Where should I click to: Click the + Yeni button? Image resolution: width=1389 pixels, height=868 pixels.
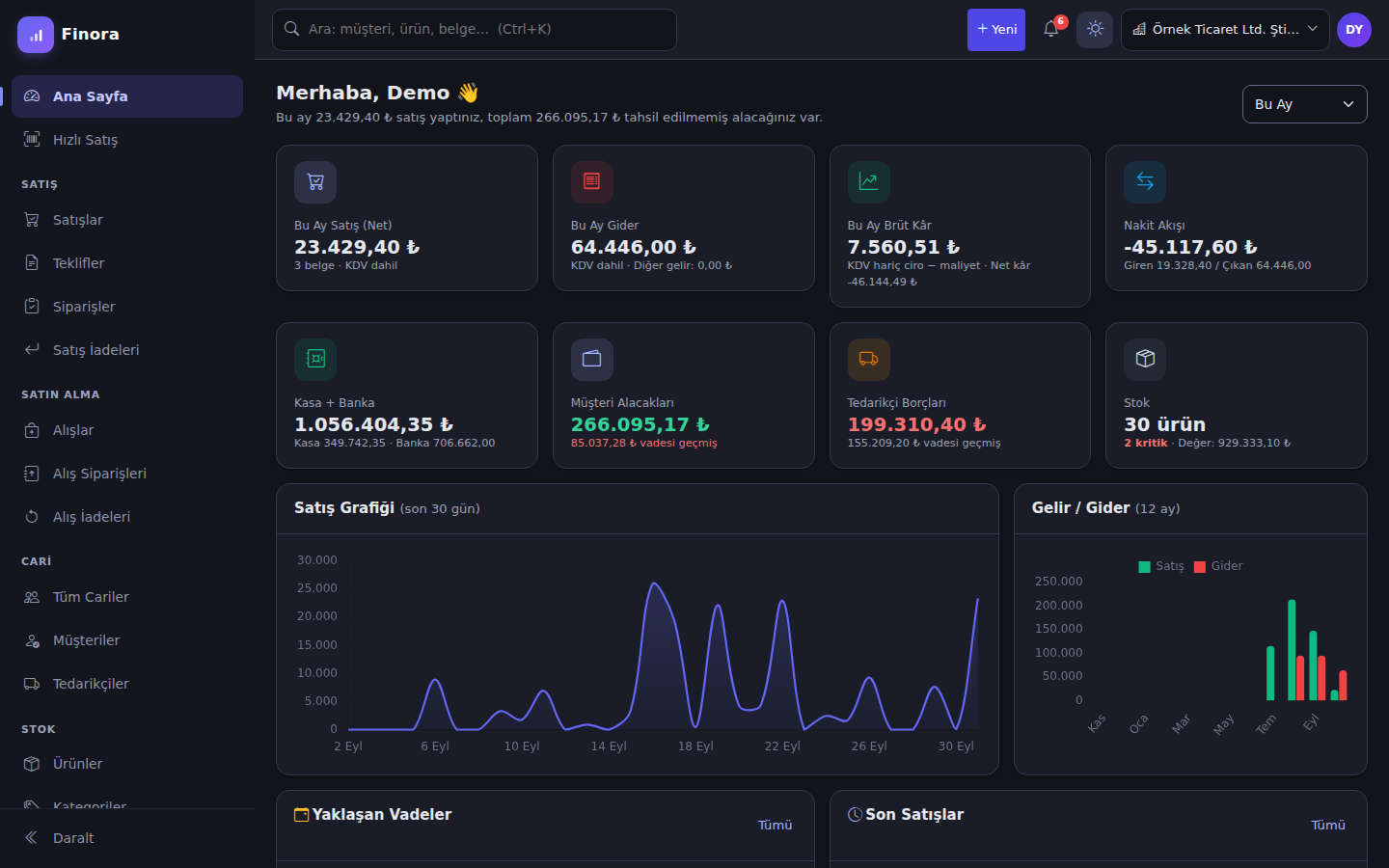(x=996, y=30)
